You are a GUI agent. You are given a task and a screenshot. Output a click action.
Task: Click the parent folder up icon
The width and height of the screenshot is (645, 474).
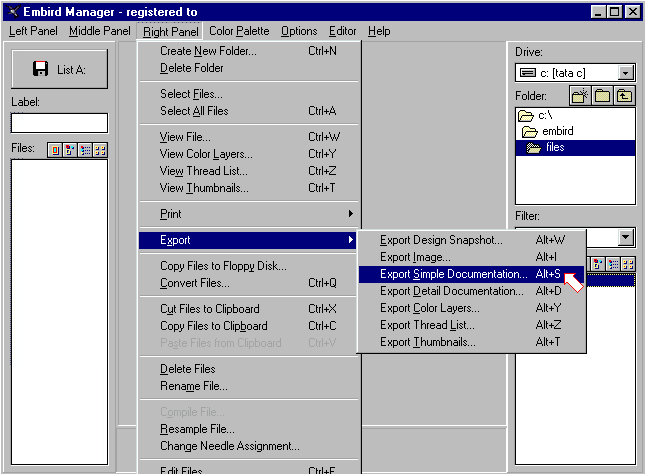coord(624,96)
